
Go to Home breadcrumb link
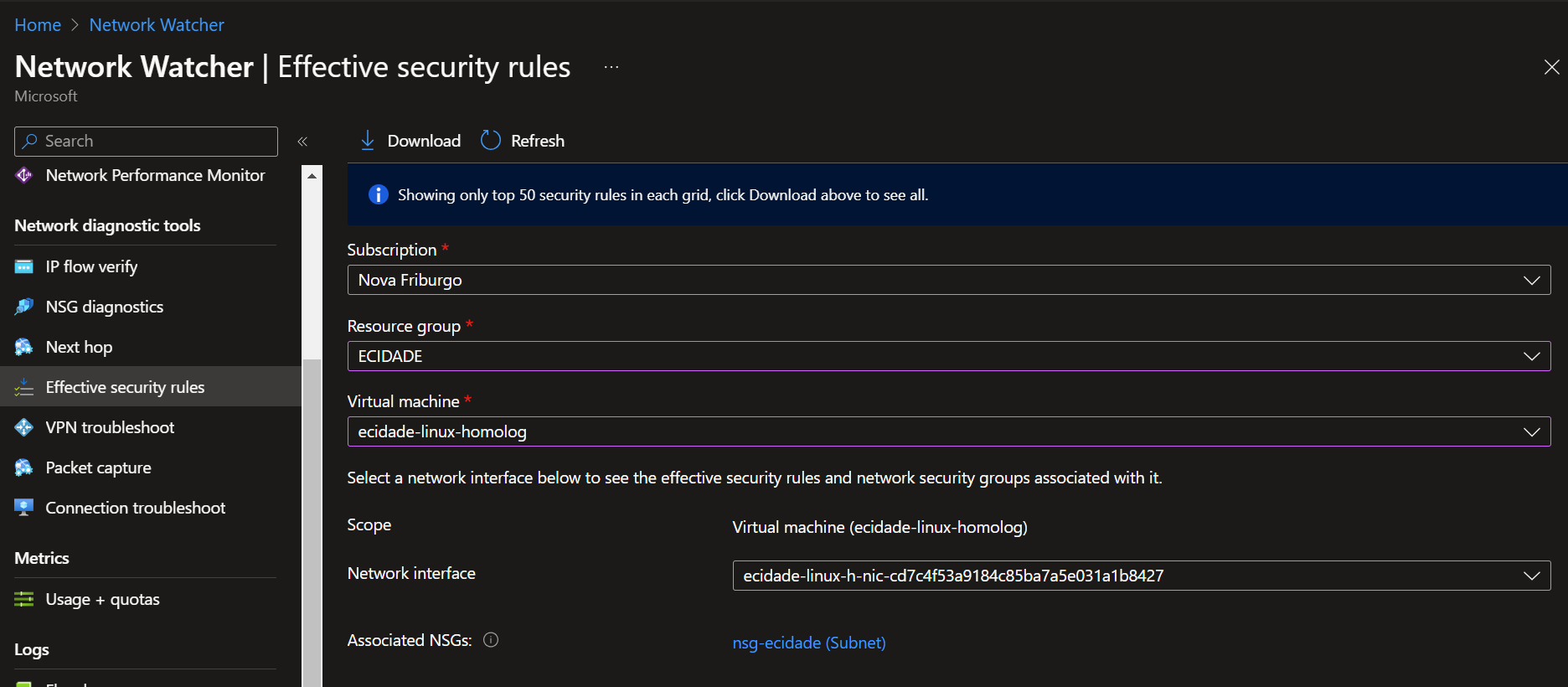tap(38, 25)
